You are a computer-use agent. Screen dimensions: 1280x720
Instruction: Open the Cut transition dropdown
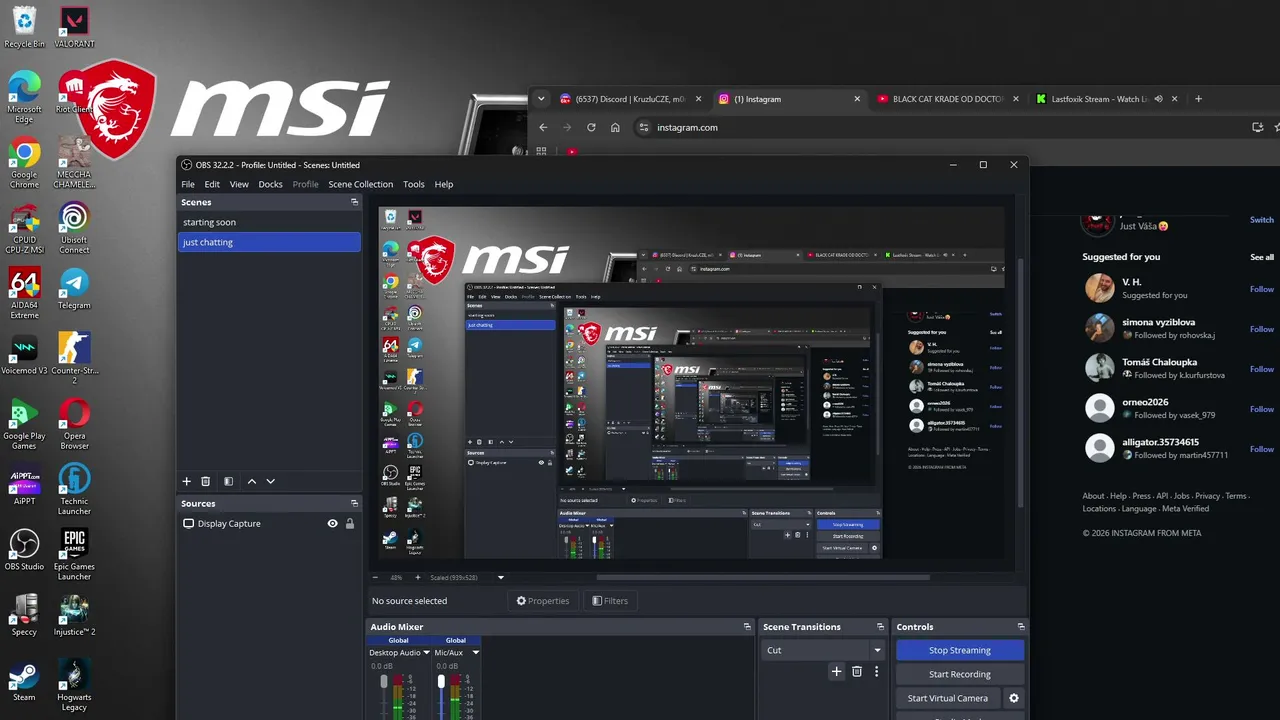[824, 650]
